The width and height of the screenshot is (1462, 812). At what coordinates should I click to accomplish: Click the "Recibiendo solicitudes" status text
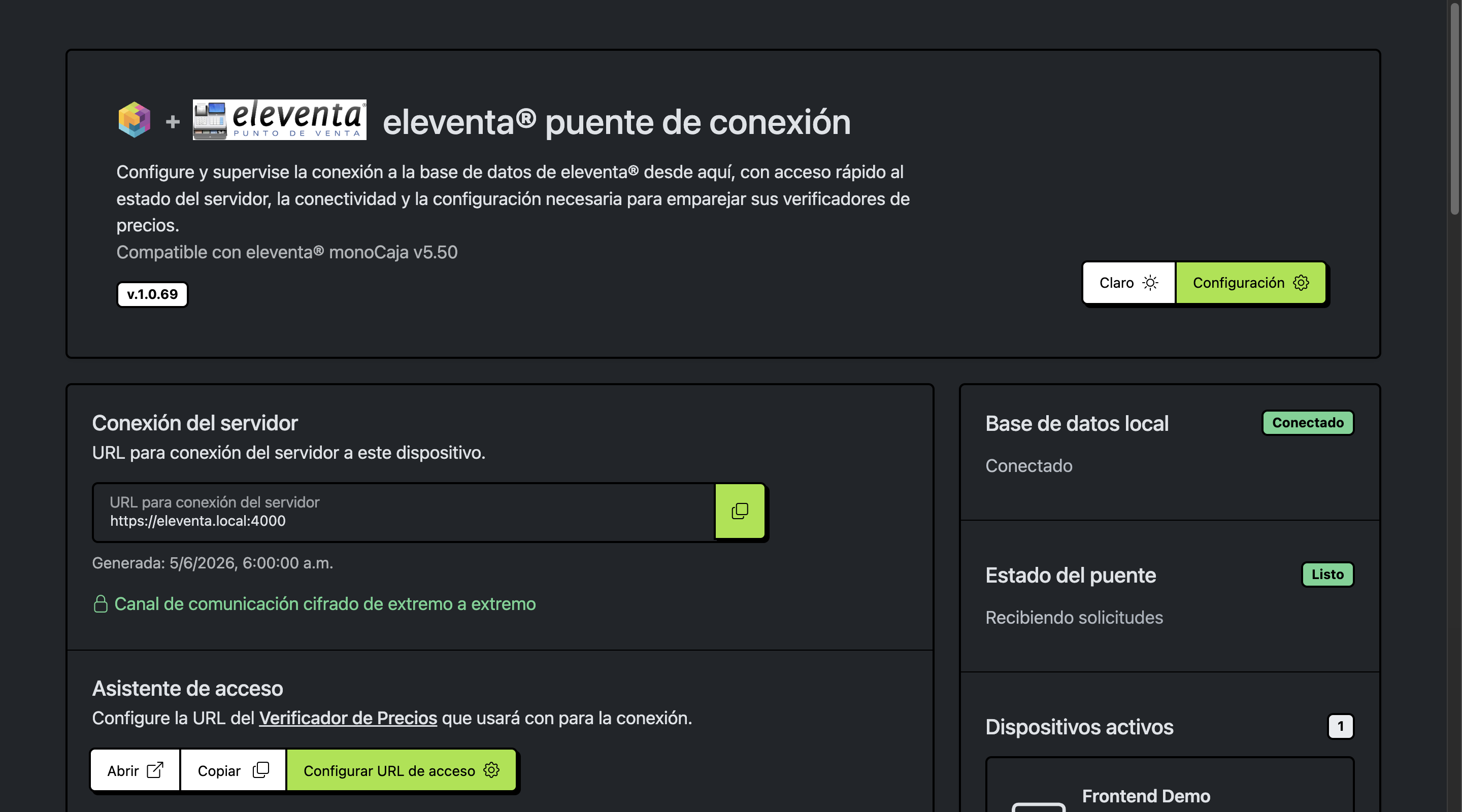click(x=1074, y=617)
